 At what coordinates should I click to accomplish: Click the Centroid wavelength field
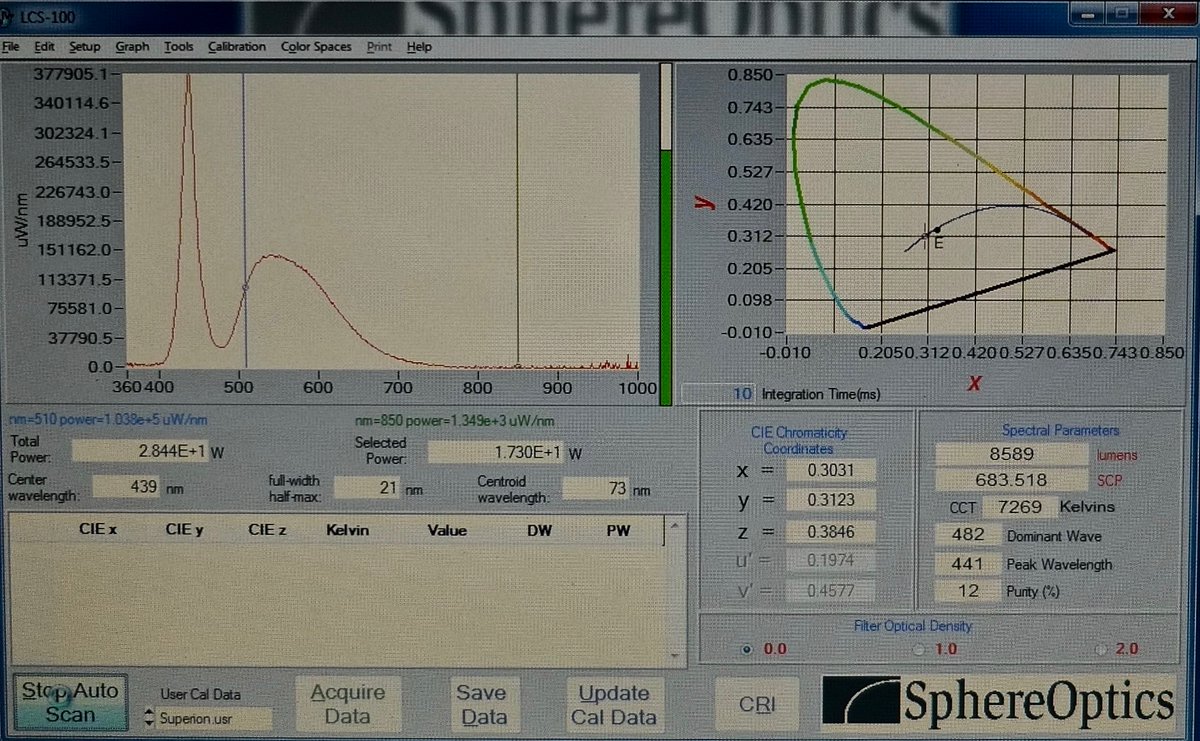tap(596, 489)
